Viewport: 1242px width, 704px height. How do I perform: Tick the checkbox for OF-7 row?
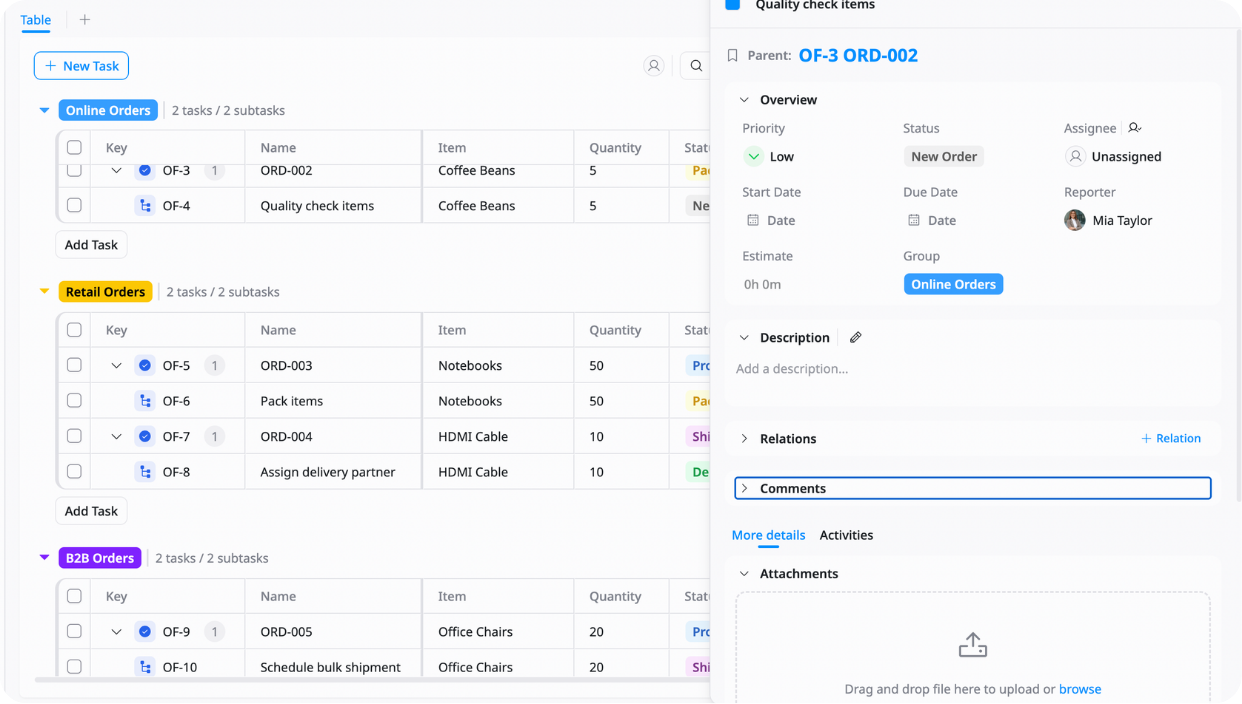pos(74,437)
